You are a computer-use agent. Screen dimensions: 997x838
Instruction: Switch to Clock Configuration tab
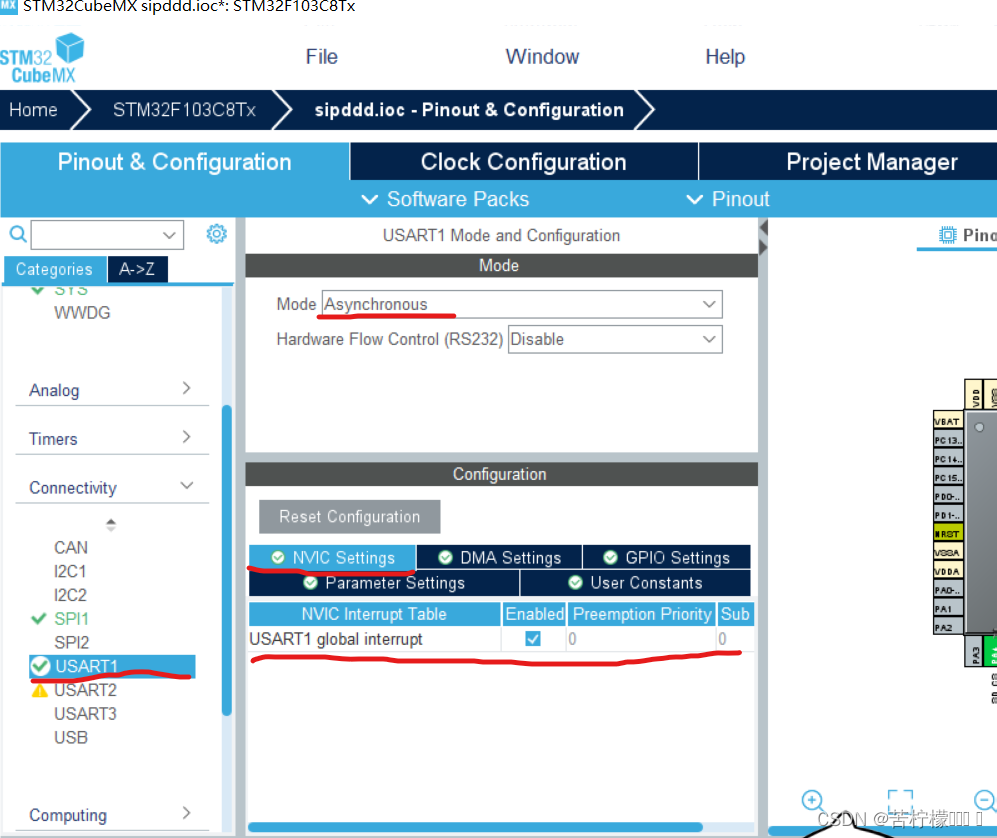(x=523, y=162)
